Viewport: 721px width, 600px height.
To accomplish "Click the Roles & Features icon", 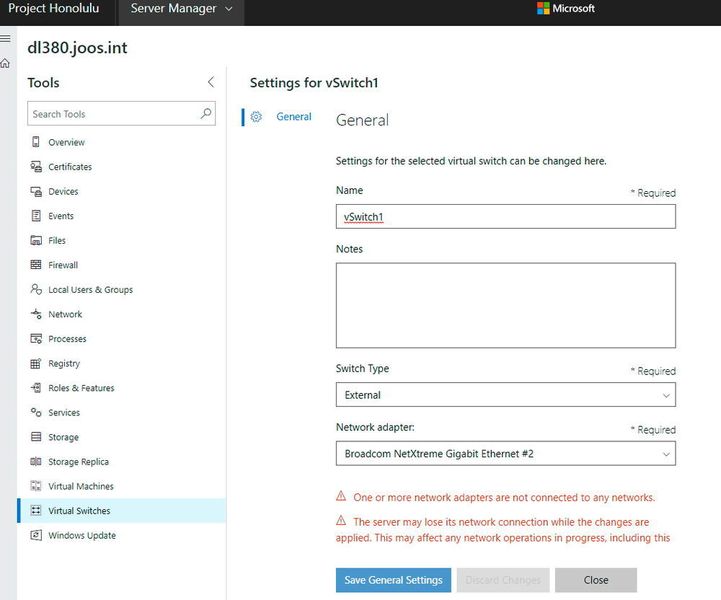I will (x=35, y=388).
